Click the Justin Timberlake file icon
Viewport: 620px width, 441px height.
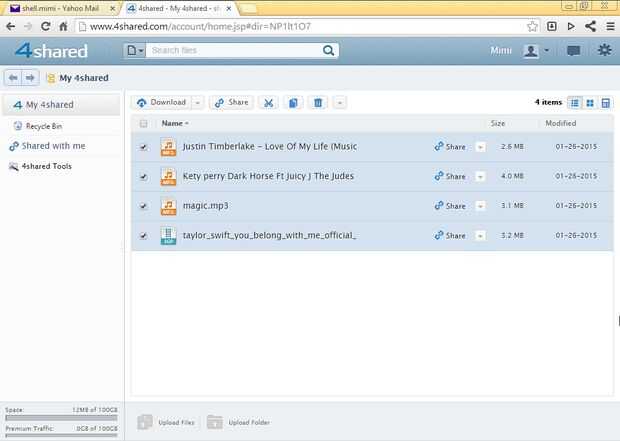click(x=168, y=147)
